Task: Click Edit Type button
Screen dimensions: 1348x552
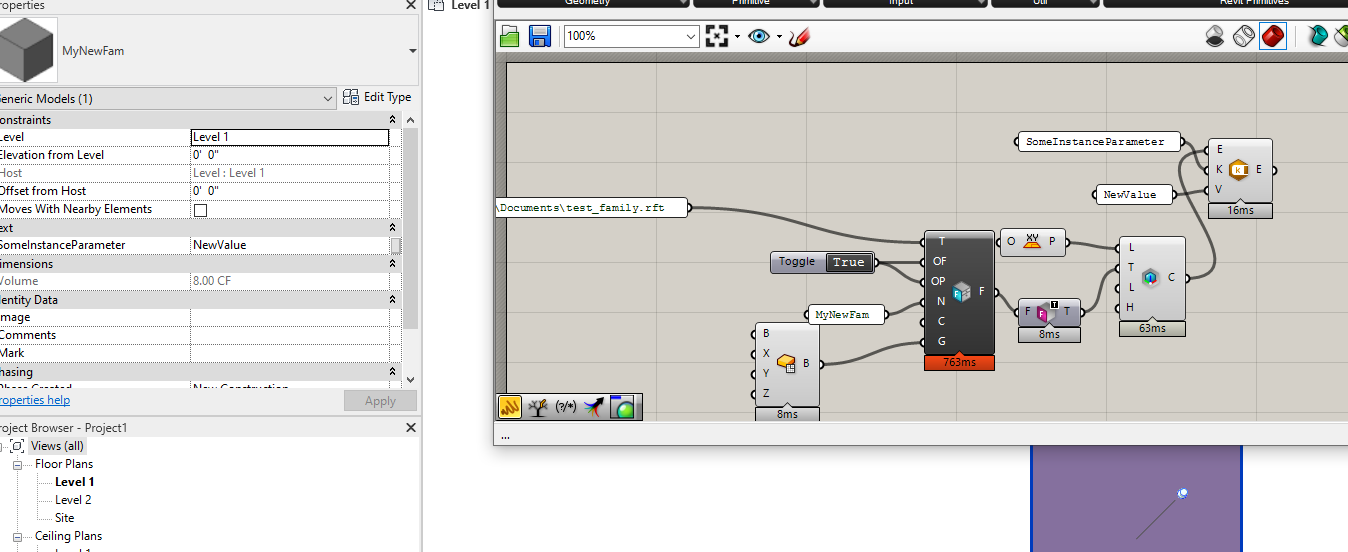Action: pos(377,97)
